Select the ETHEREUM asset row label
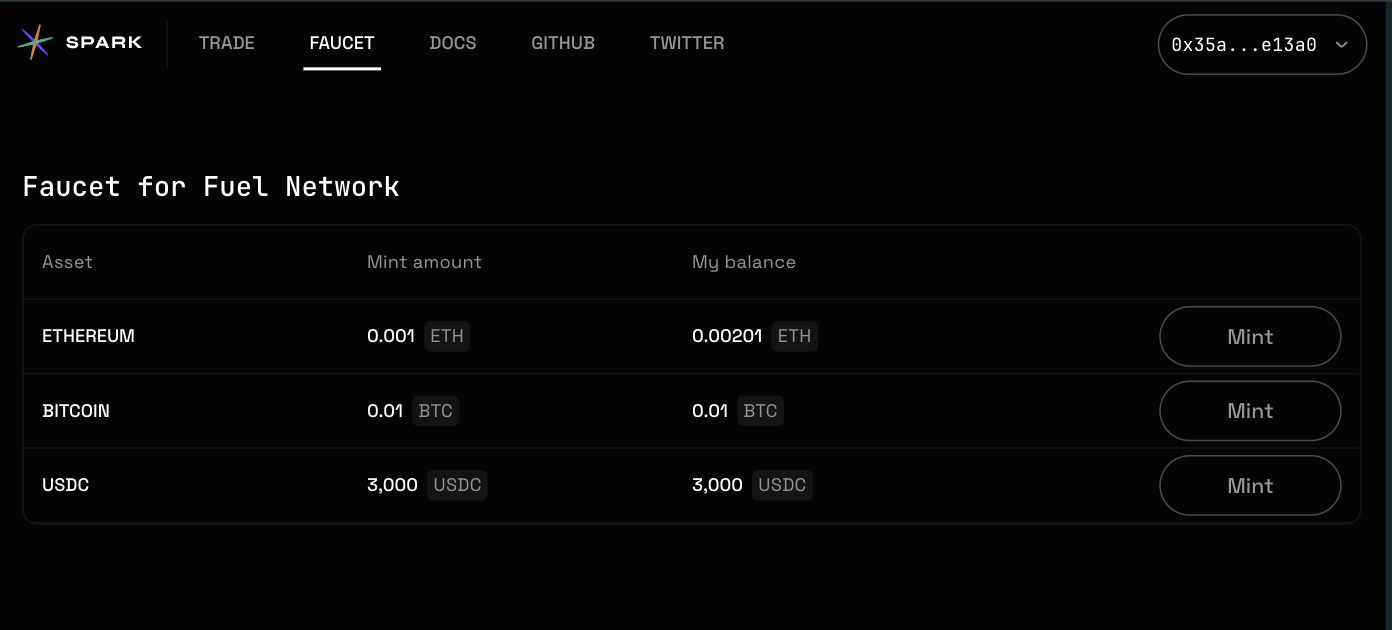1392x630 pixels. point(88,336)
